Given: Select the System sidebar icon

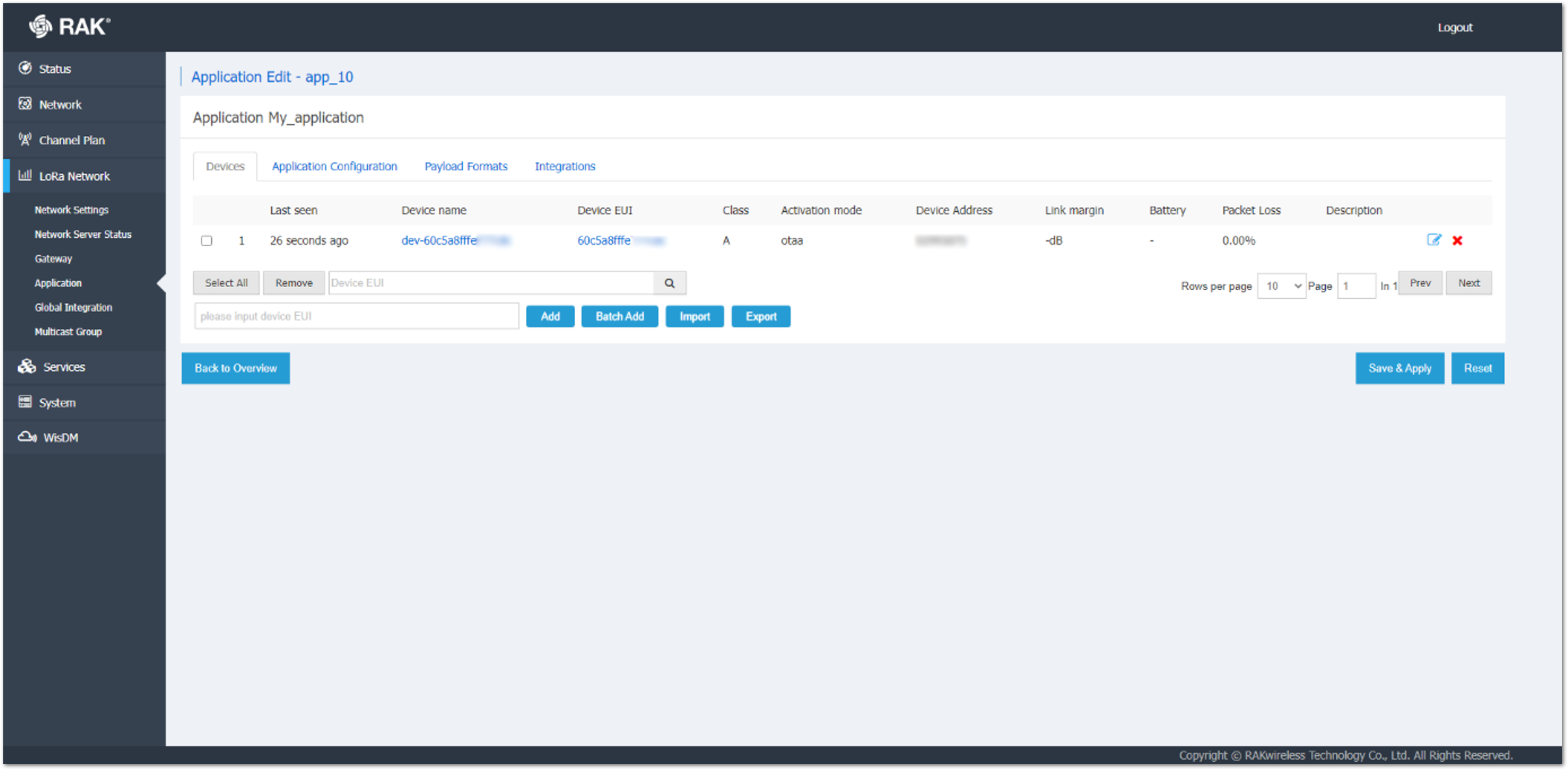Looking at the screenshot, I should [56, 402].
